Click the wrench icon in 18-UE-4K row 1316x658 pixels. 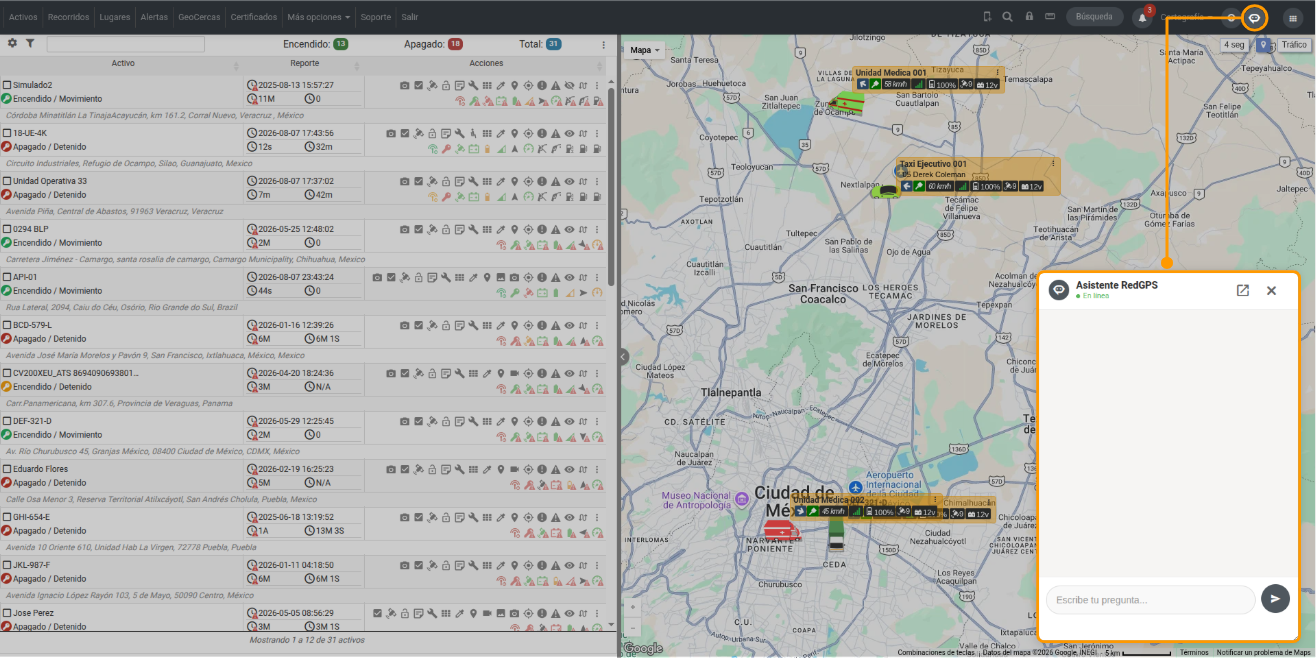(x=459, y=133)
